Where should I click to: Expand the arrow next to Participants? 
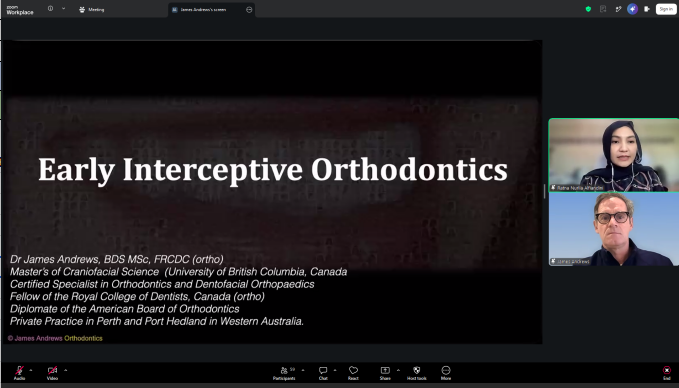pos(303,370)
